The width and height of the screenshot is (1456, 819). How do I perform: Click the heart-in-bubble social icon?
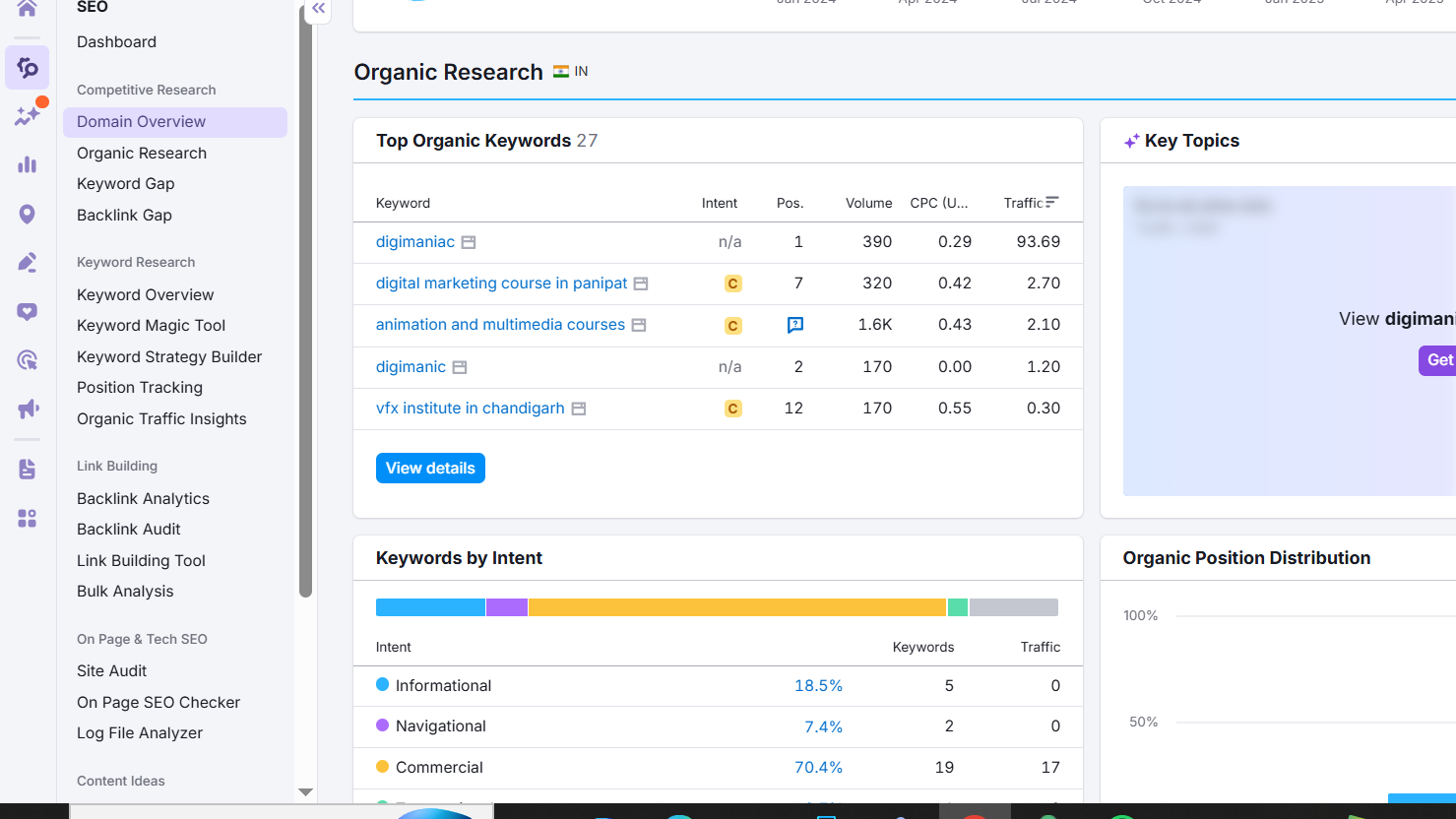pos(27,311)
